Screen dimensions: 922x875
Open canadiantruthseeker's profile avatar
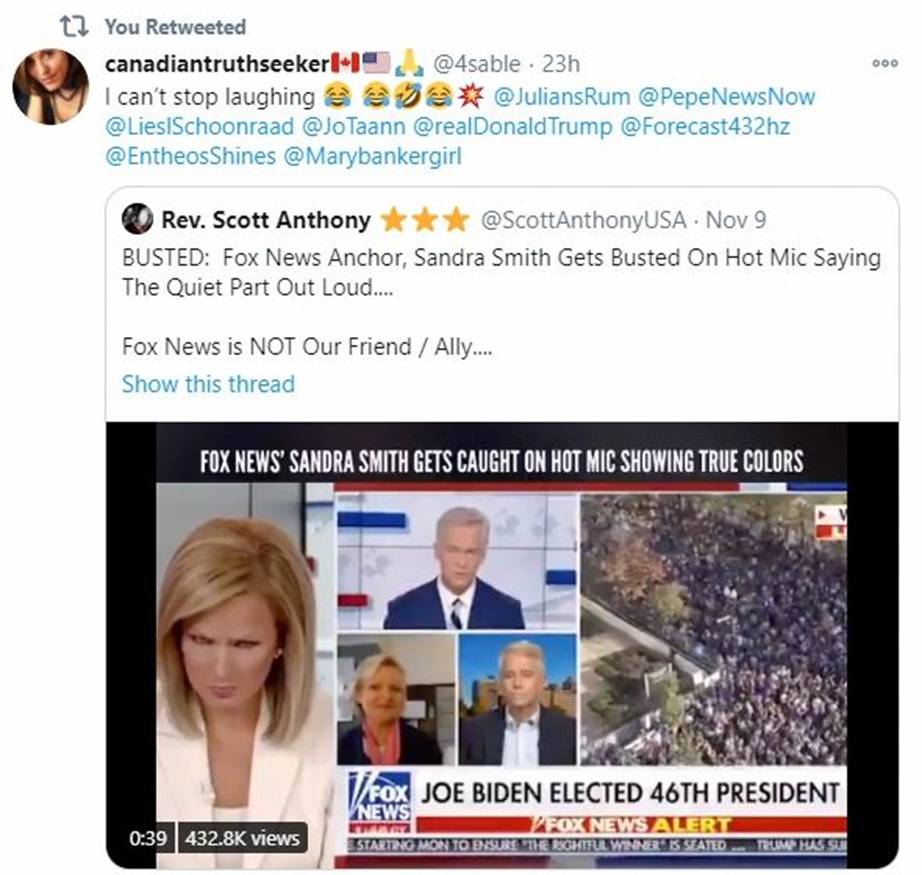[x=50, y=86]
